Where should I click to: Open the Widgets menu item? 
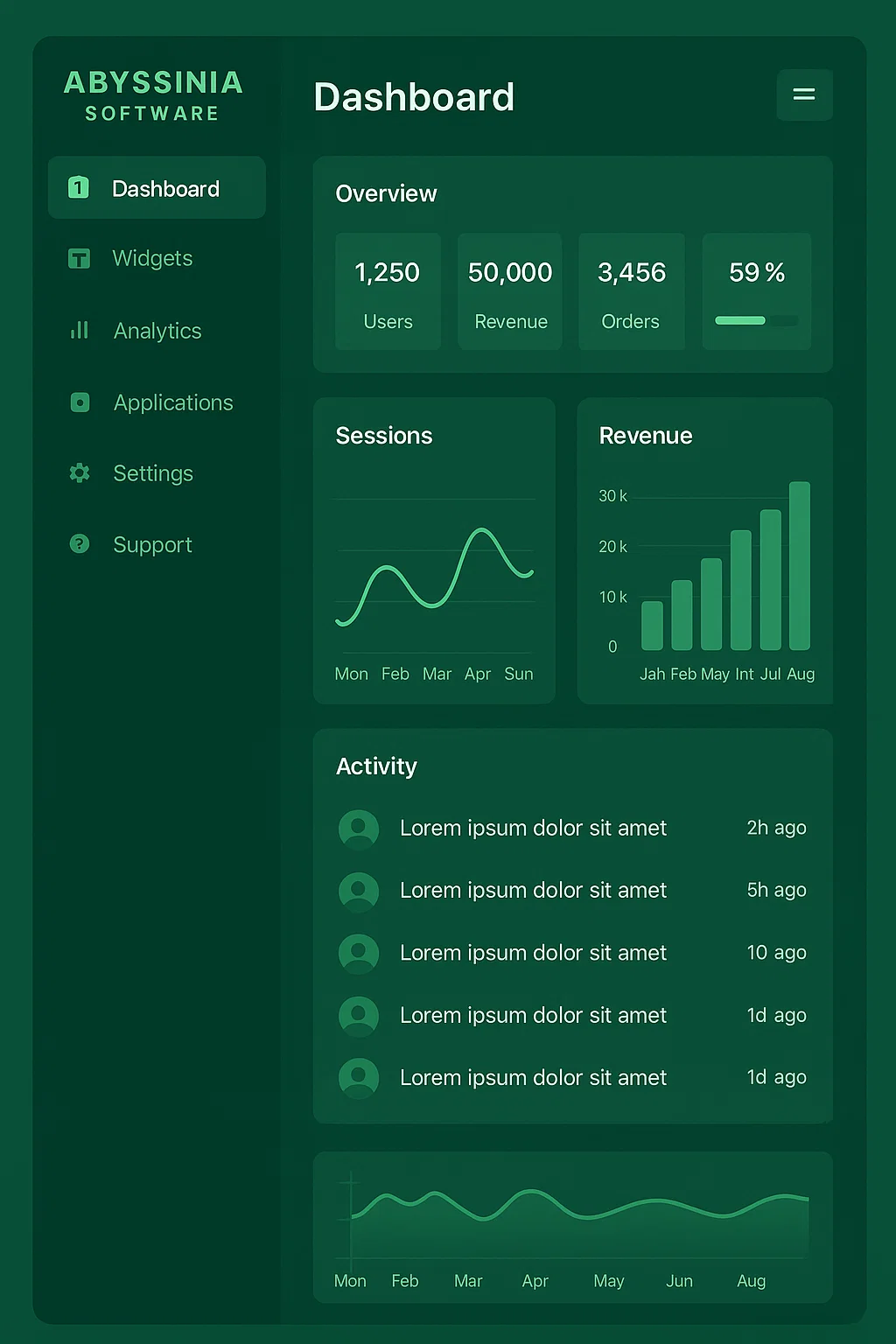[x=152, y=258]
